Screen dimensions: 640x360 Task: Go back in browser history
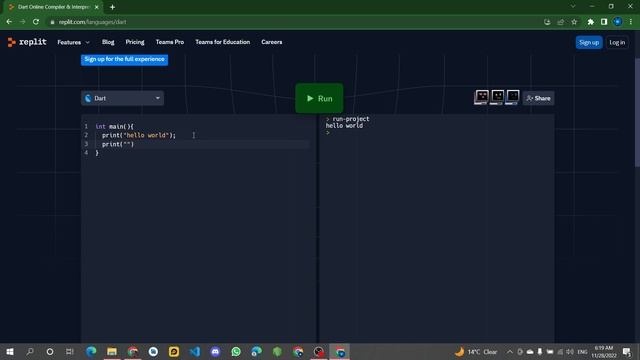click(9, 22)
